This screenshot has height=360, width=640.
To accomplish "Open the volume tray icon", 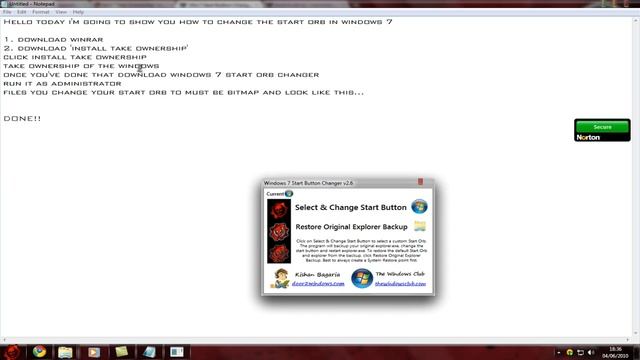I will (591, 352).
